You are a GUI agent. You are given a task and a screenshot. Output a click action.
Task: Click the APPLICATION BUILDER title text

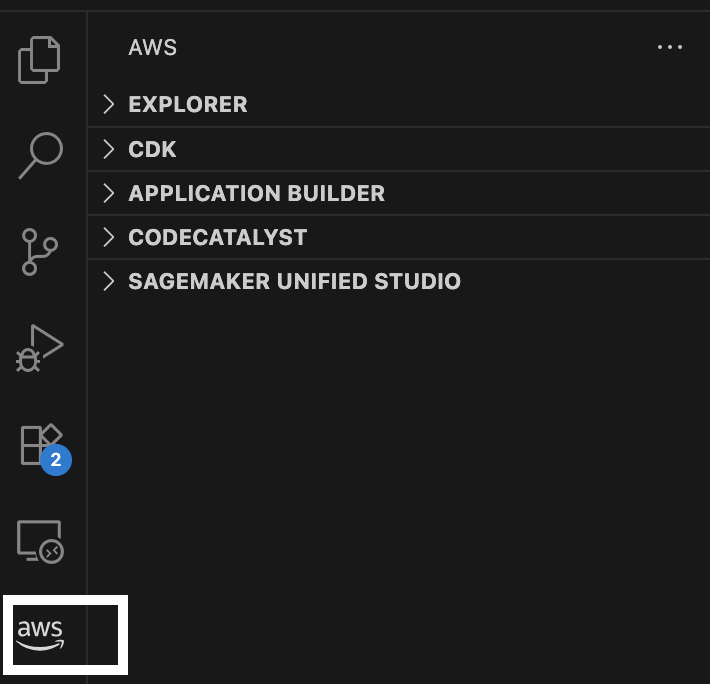point(256,193)
